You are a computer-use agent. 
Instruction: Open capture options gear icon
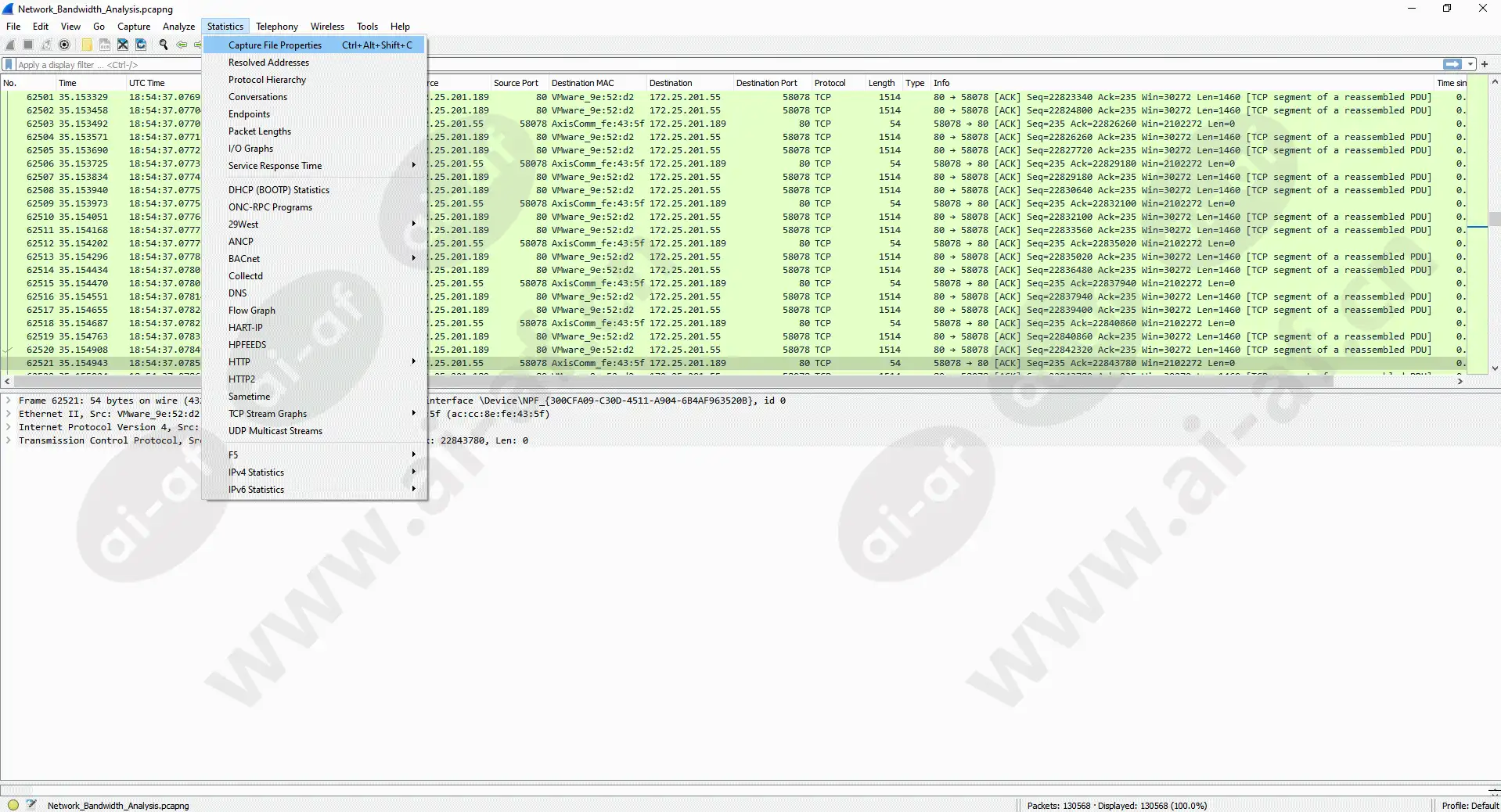point(64,45)
